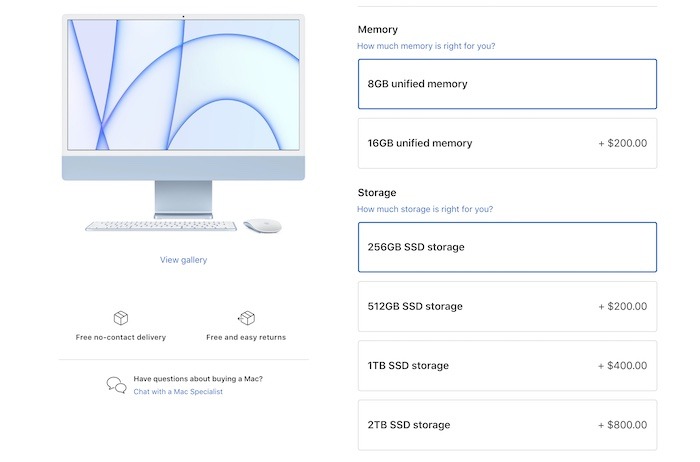
Task: Click the '+ $800.00' price text
Action: (623, 425)
